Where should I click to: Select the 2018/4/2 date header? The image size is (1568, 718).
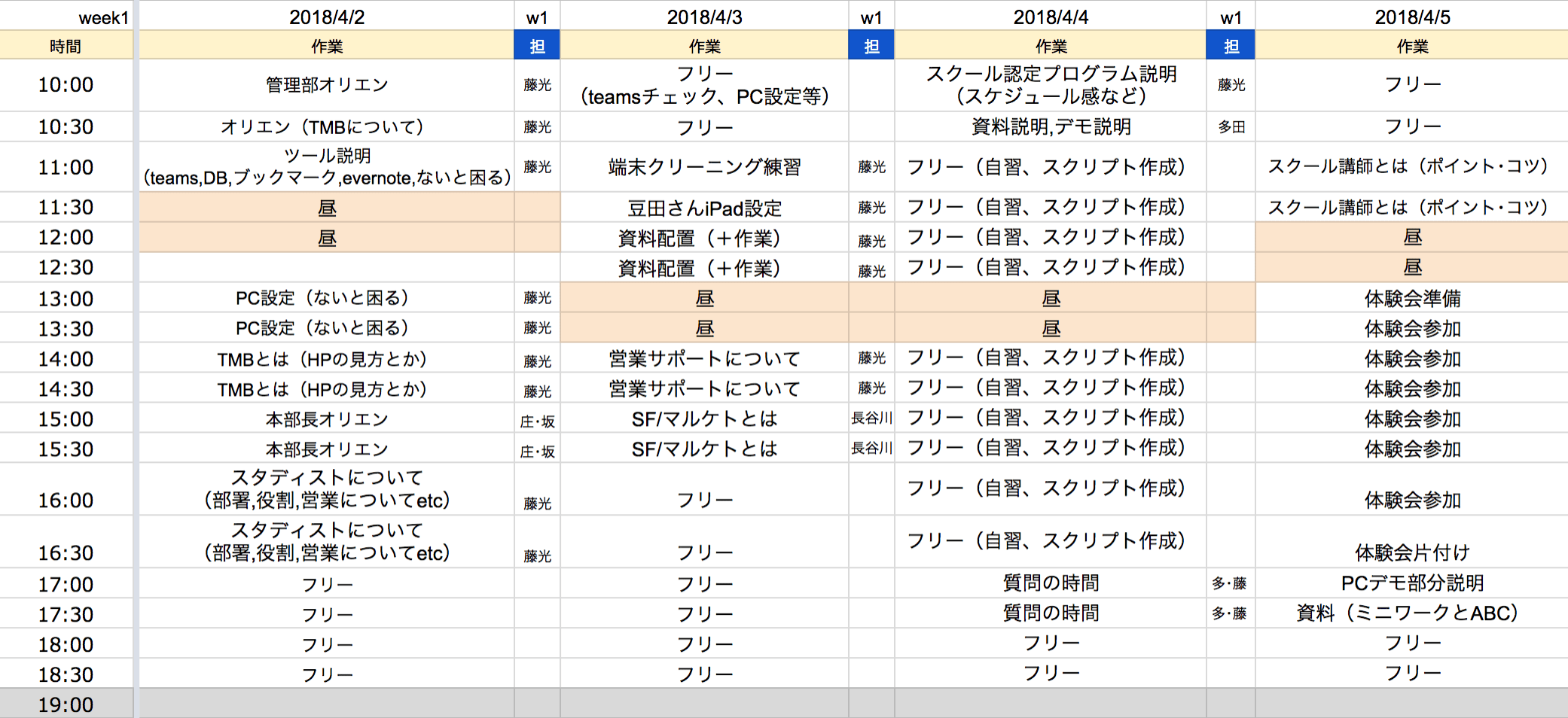click(327, 17)
